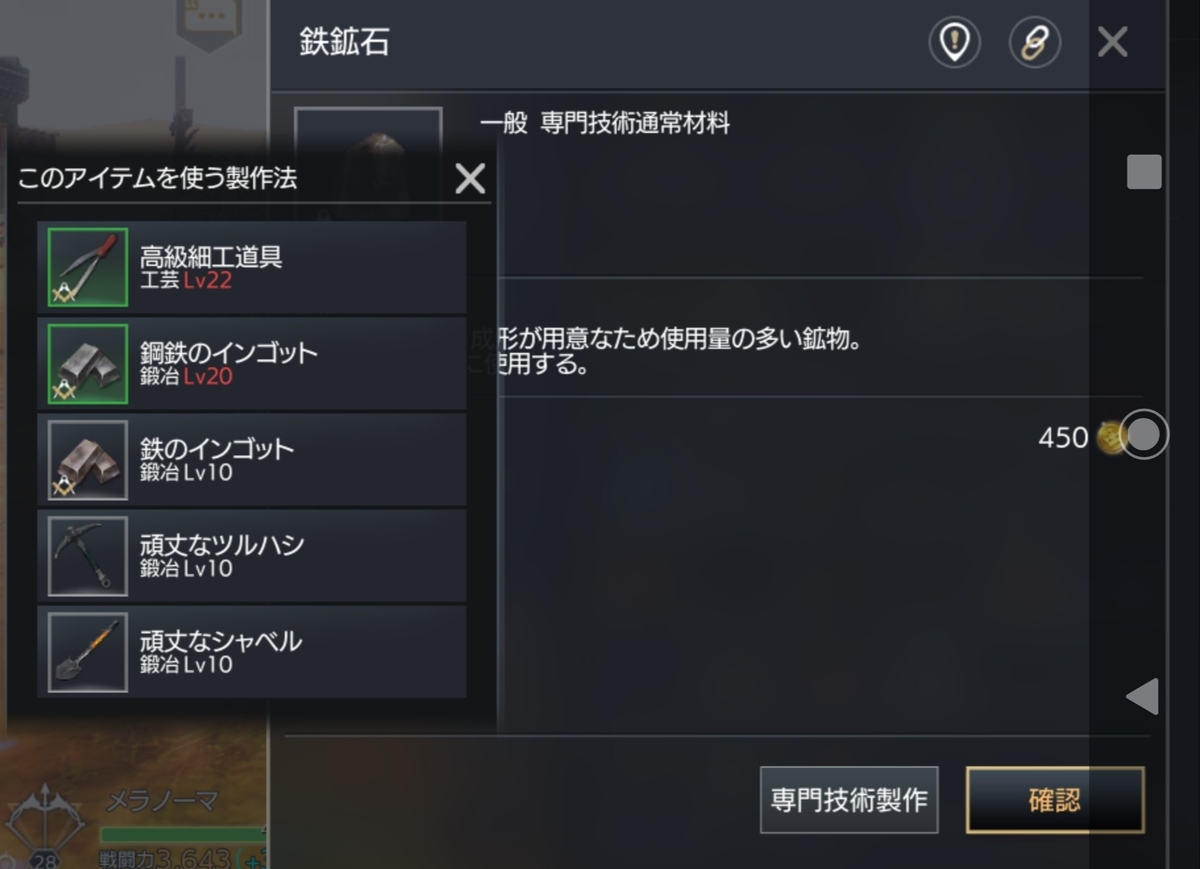Screen dimensions: 1200x869
Task: Click the 鋼鉄のインゴット ingot icon
Action: point(88,363)
